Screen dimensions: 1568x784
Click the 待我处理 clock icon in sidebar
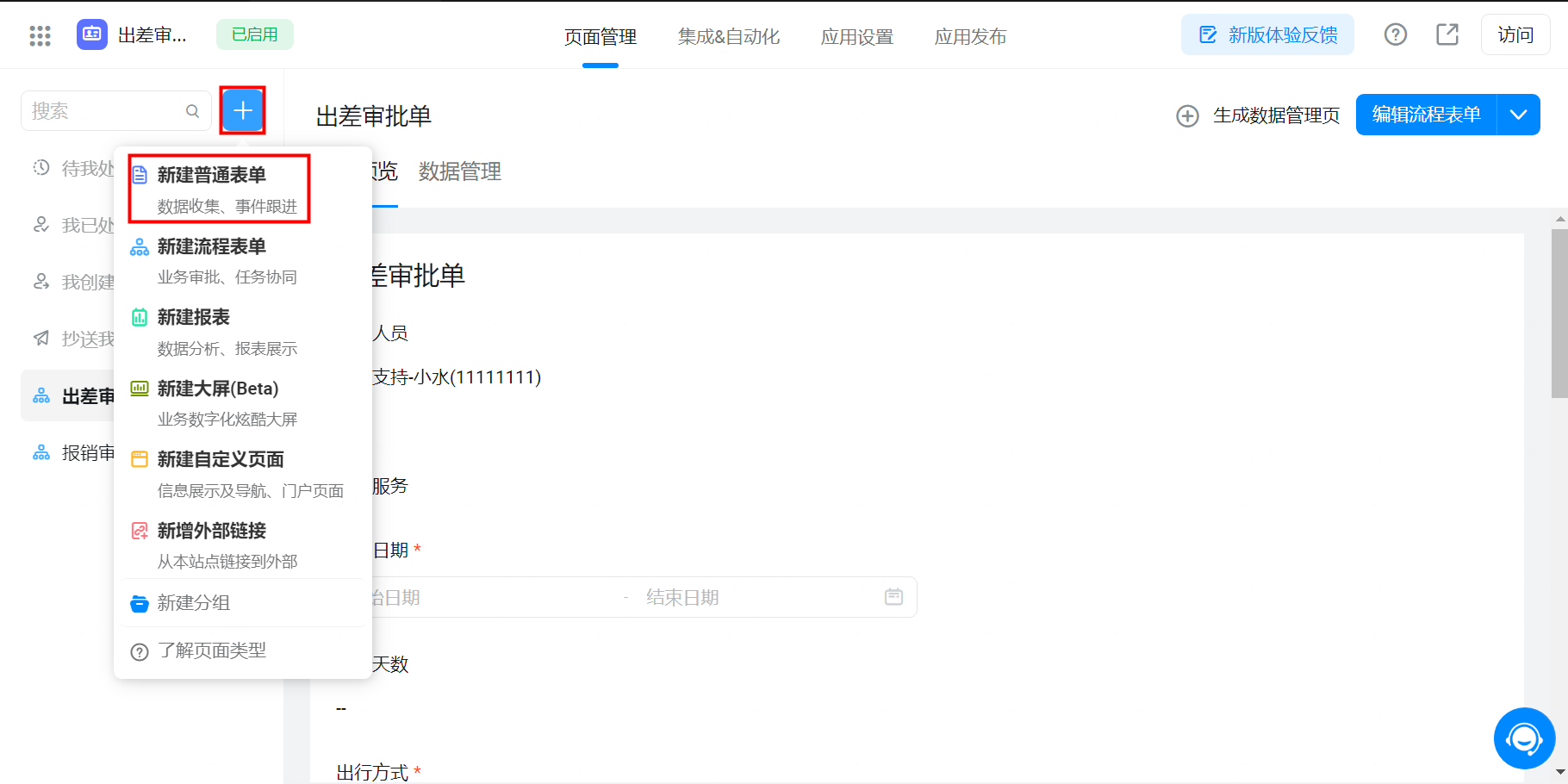point(41,168)
